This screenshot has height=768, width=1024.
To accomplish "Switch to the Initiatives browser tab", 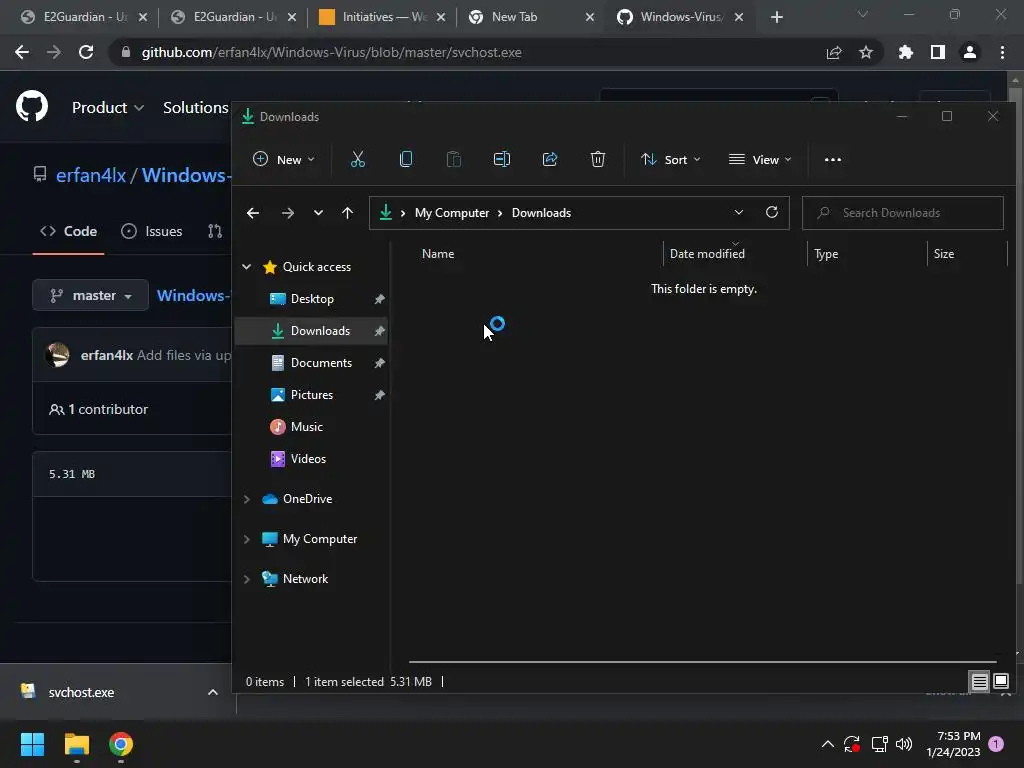I will pyautogui.click(x=381, y=17).
